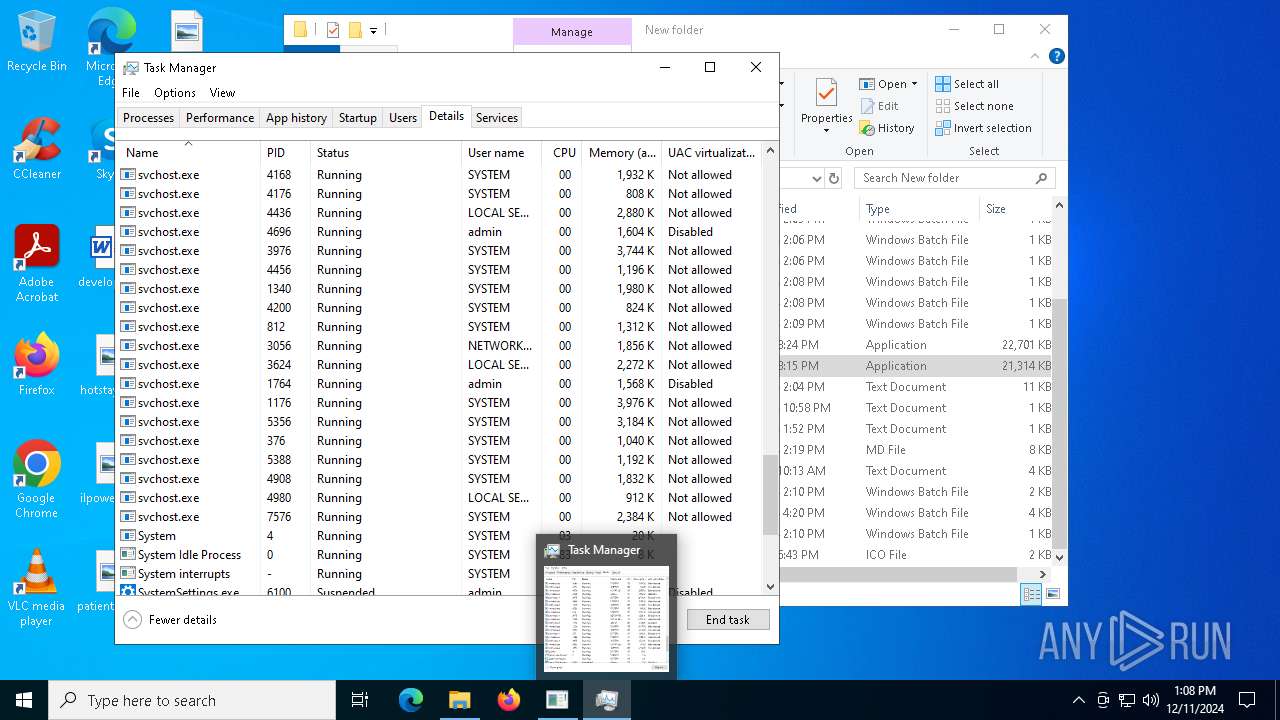The height and width of the screenshot is (720, 1280).
Task: Open the Manage ribbon tab in Explorer
Action: click(x=572, y=32)
